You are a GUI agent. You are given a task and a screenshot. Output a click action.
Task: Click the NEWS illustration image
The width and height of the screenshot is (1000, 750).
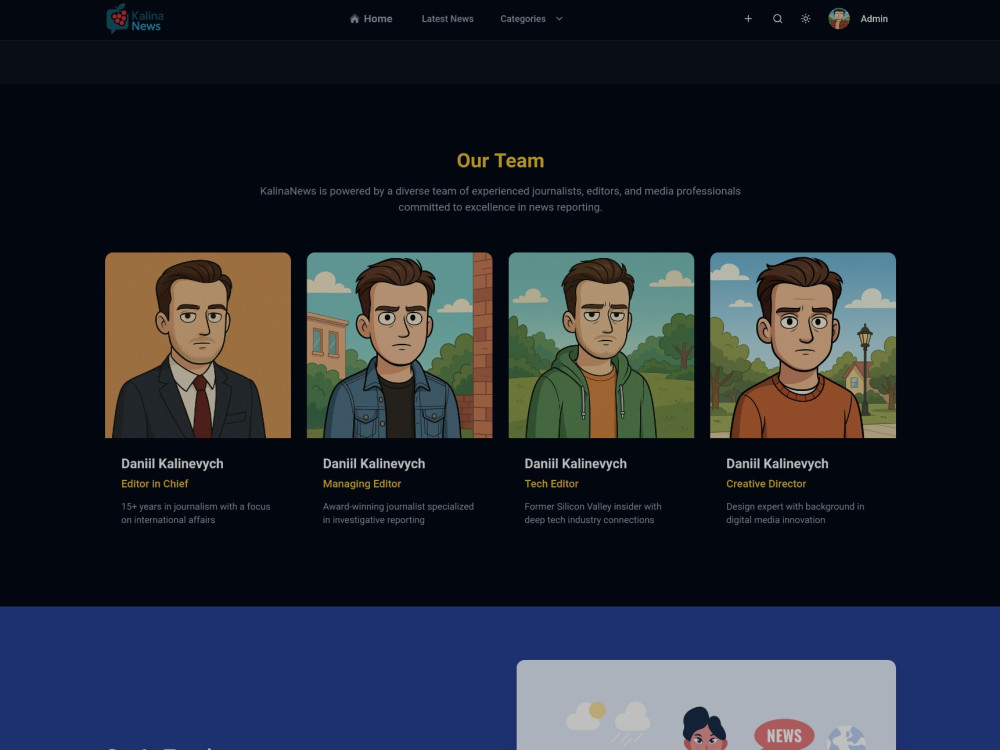click(706, 705)
